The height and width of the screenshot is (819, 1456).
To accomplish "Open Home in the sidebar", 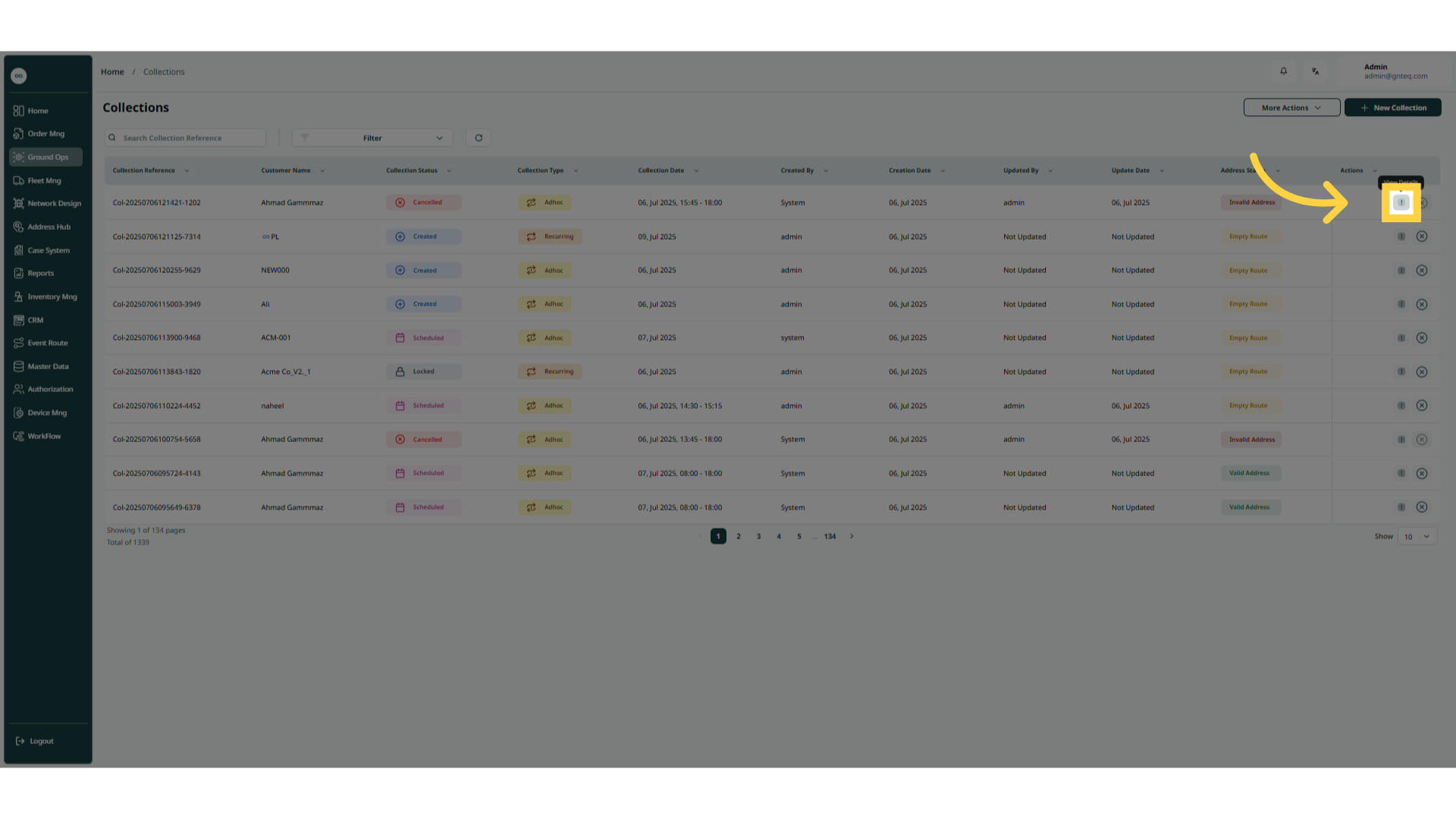I will tap(31, 111).
